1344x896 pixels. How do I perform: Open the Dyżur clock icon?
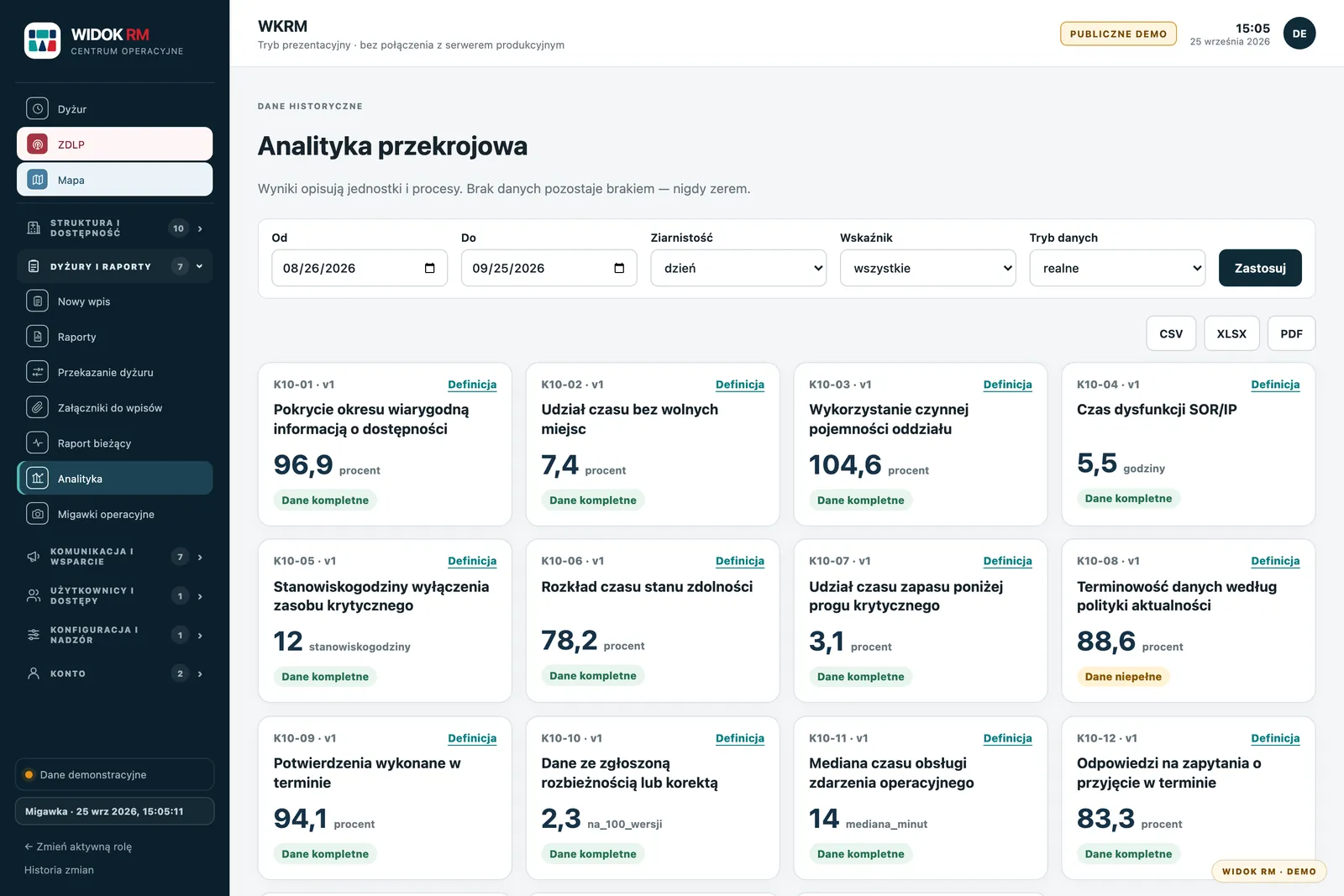click(37, 108)
